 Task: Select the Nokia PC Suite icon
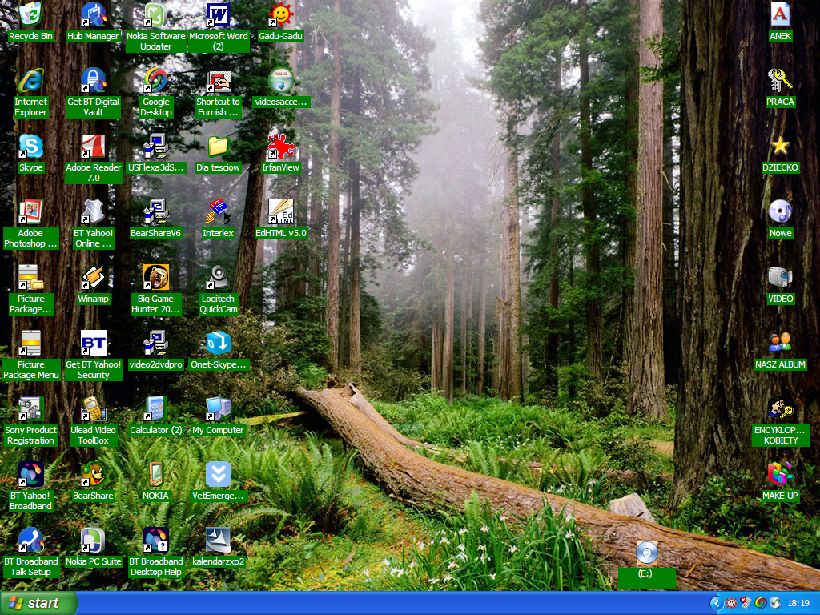click(x=93, y=540)
